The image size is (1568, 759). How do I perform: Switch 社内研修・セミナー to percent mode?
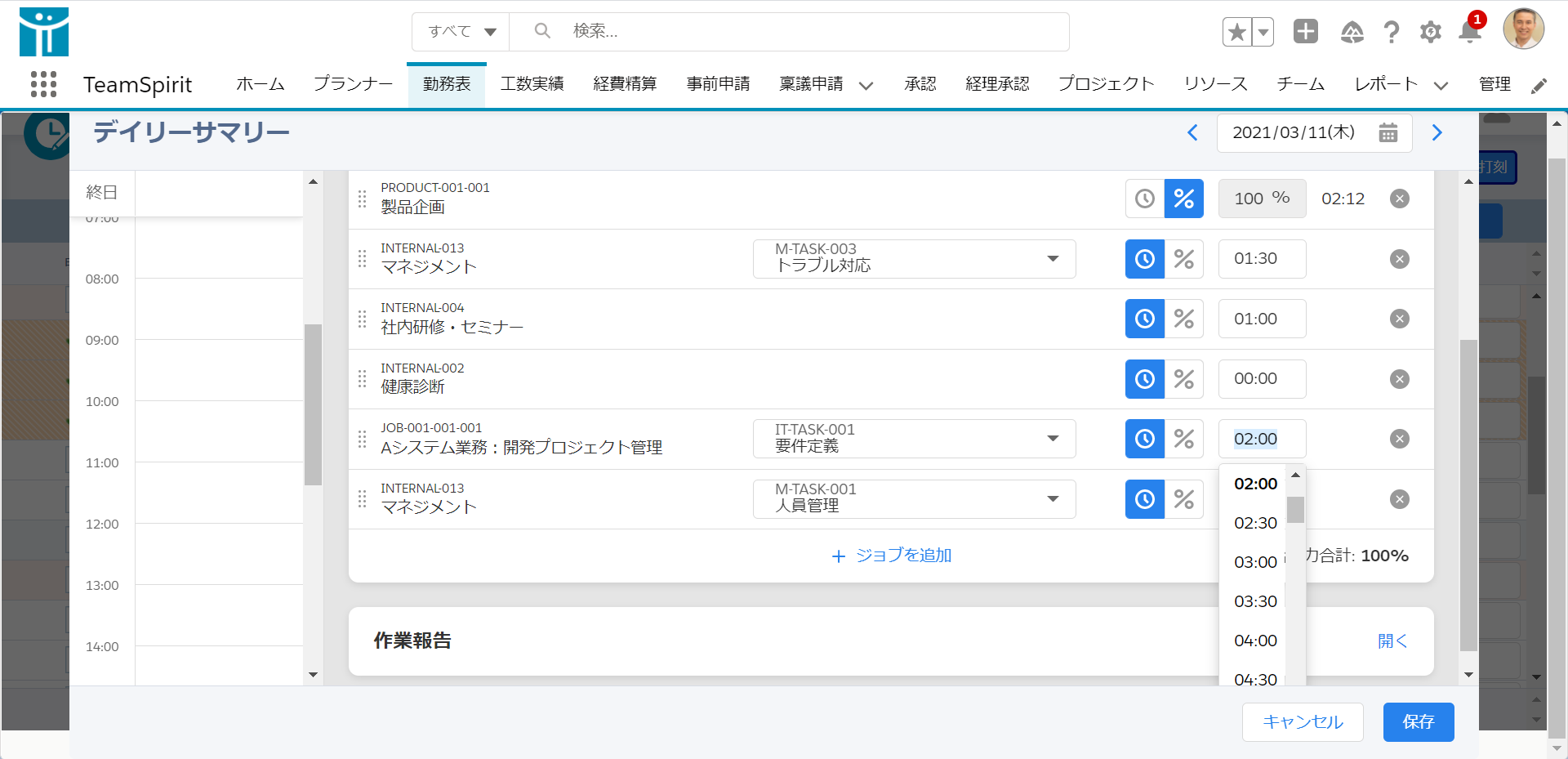pos(1184,319)
